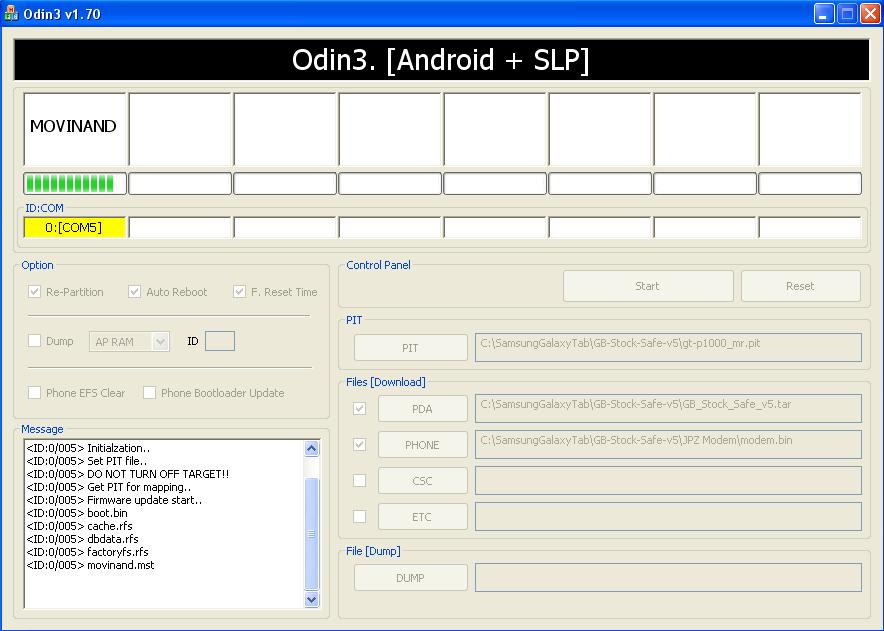Maximize the Odin3 window
Image resolution: width=884 pixels, height=631 pixels.
click(847, 14)
